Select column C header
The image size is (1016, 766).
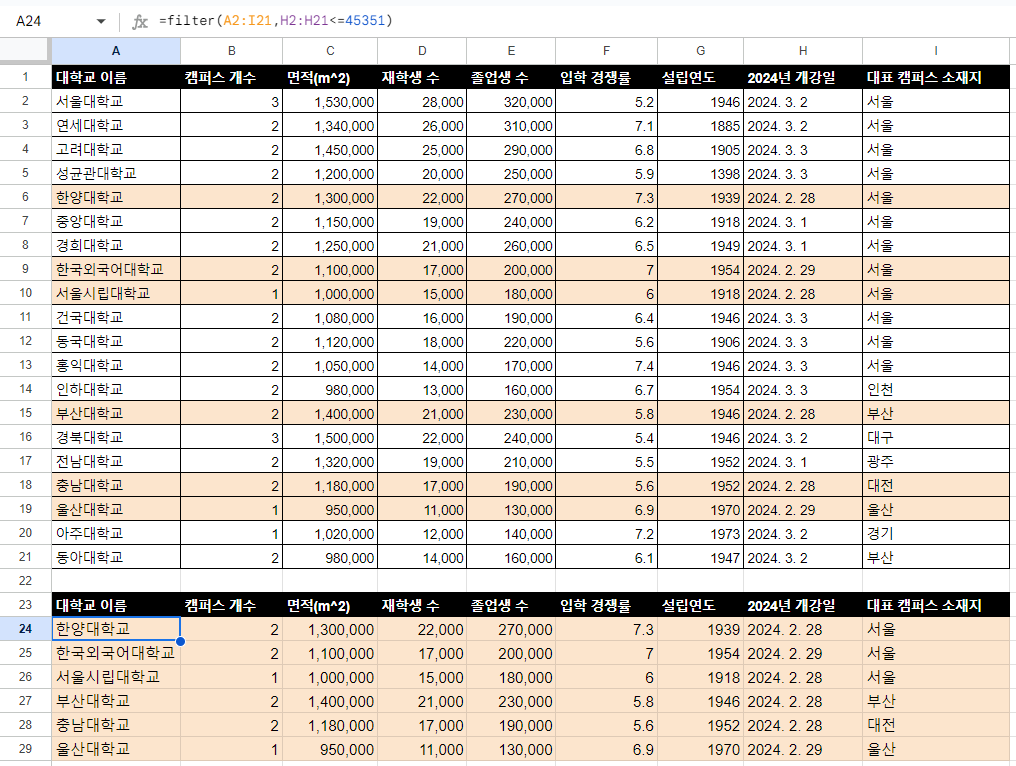[330, 51]
